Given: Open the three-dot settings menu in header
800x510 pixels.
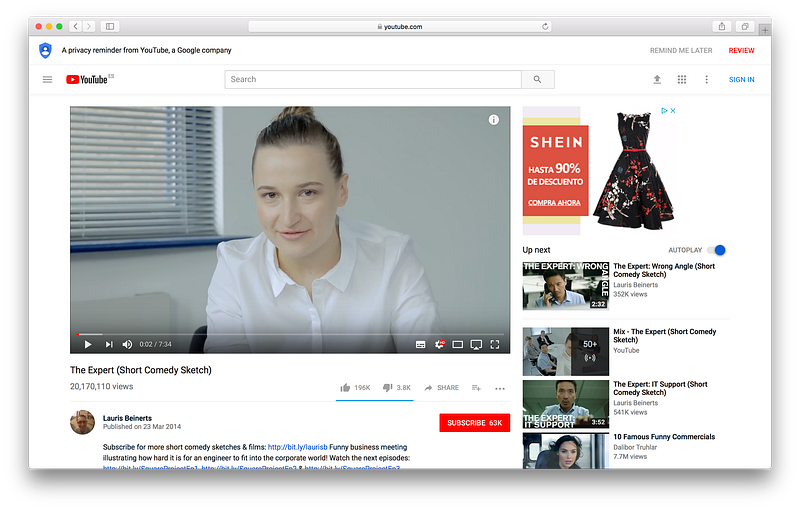Looking at the screenshot, I should coord(707,80).
